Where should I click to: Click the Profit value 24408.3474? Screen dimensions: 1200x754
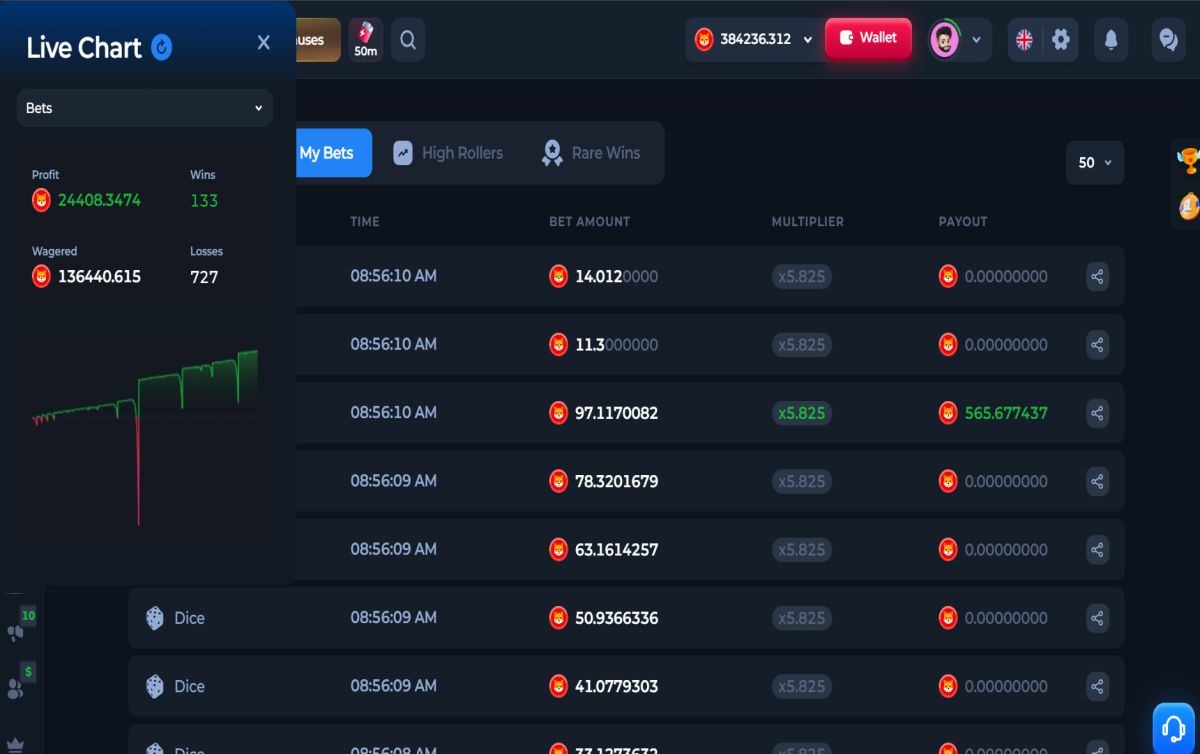pyautogui.click(x=99, y=200)
